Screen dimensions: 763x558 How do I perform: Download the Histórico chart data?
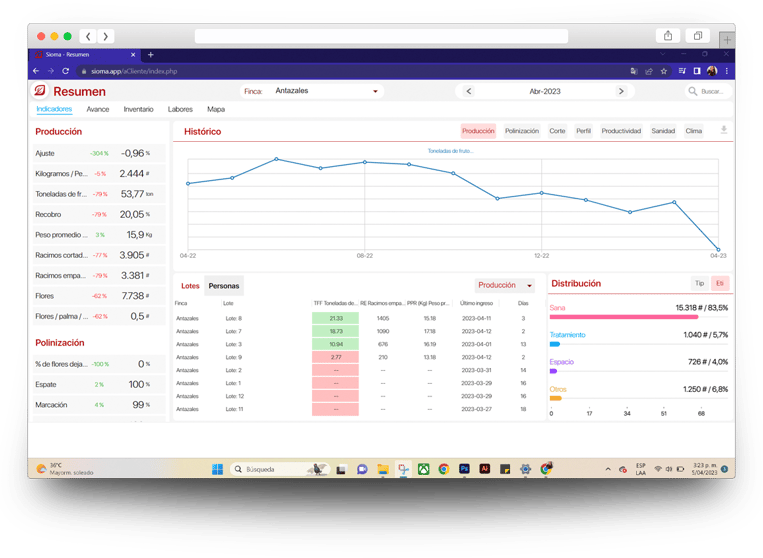724,129
